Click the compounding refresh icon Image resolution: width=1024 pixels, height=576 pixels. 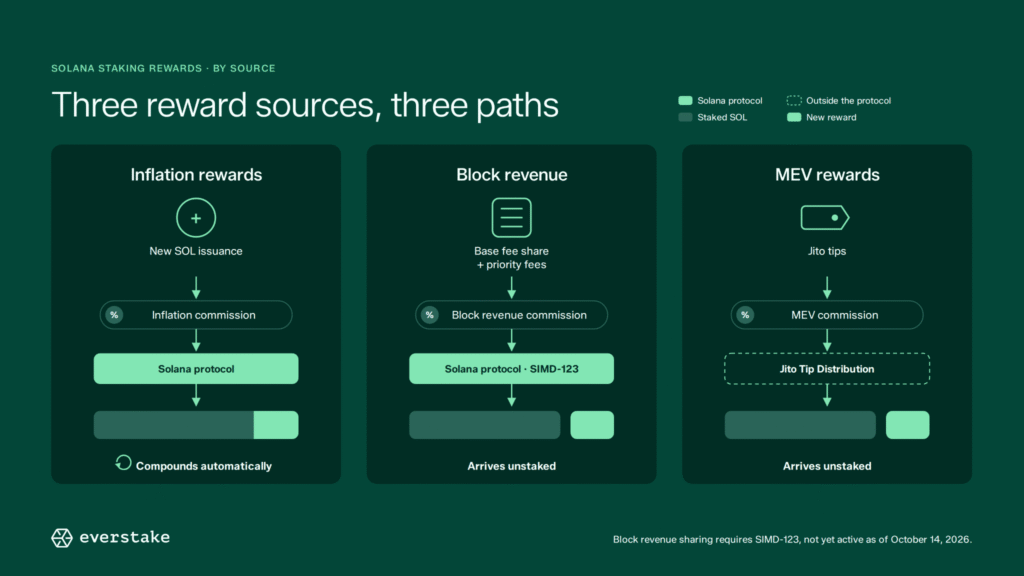tap(123, 463)
